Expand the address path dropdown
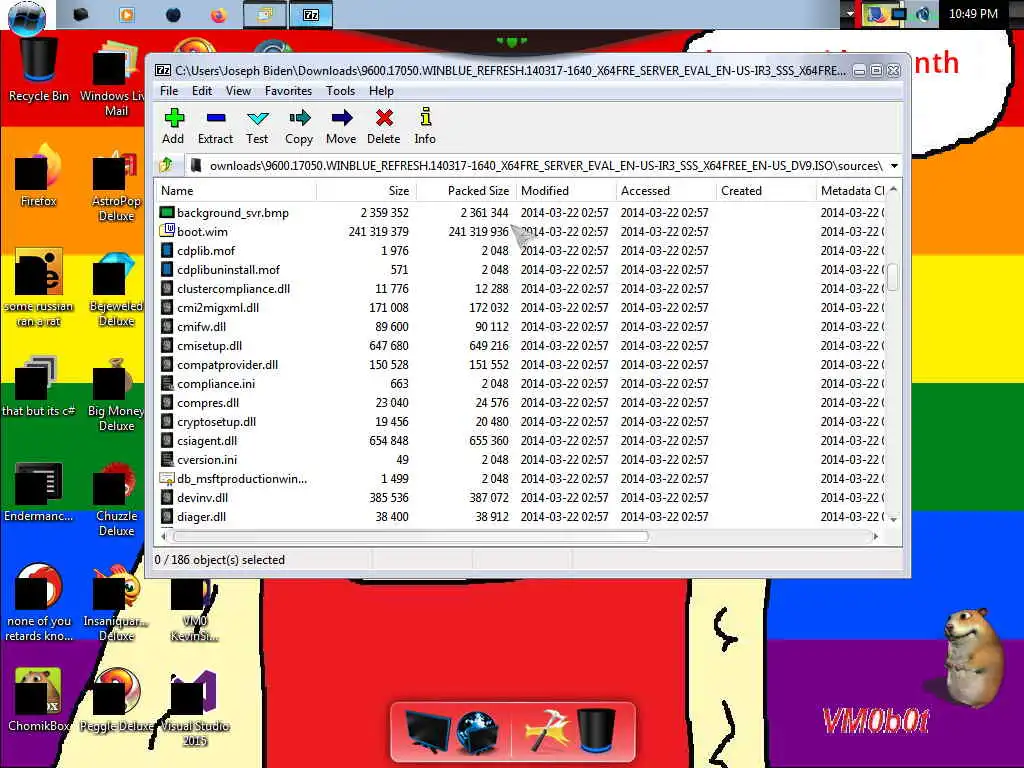Image resolution: width=1024 pixels, height=768 pixels. (894, 166)
